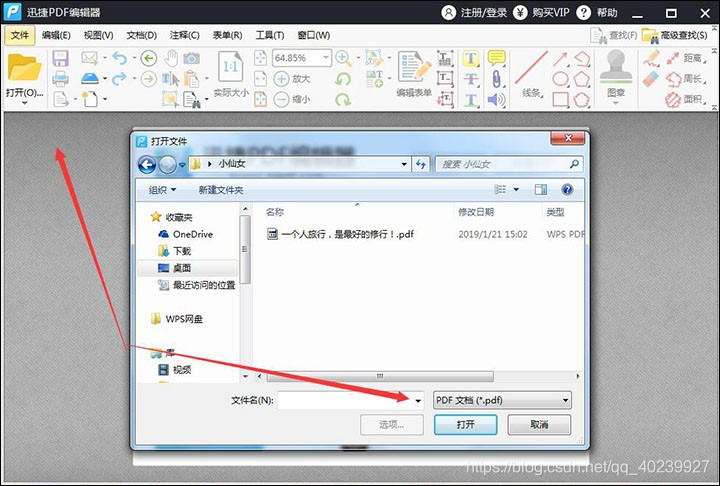The image size is (720, 486).
Task: Click the magnifier zoom tool icon
Action: coord(343,58)
